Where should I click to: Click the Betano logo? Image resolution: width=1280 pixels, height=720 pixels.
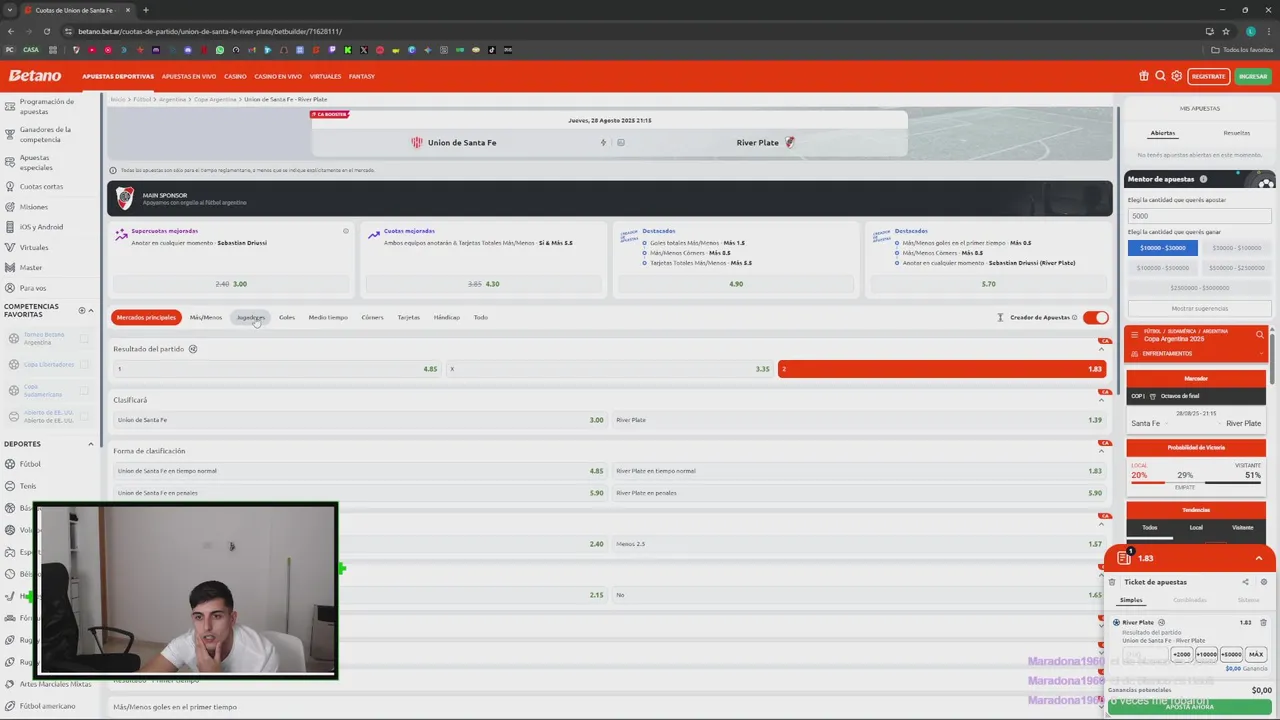coord(35,76)
